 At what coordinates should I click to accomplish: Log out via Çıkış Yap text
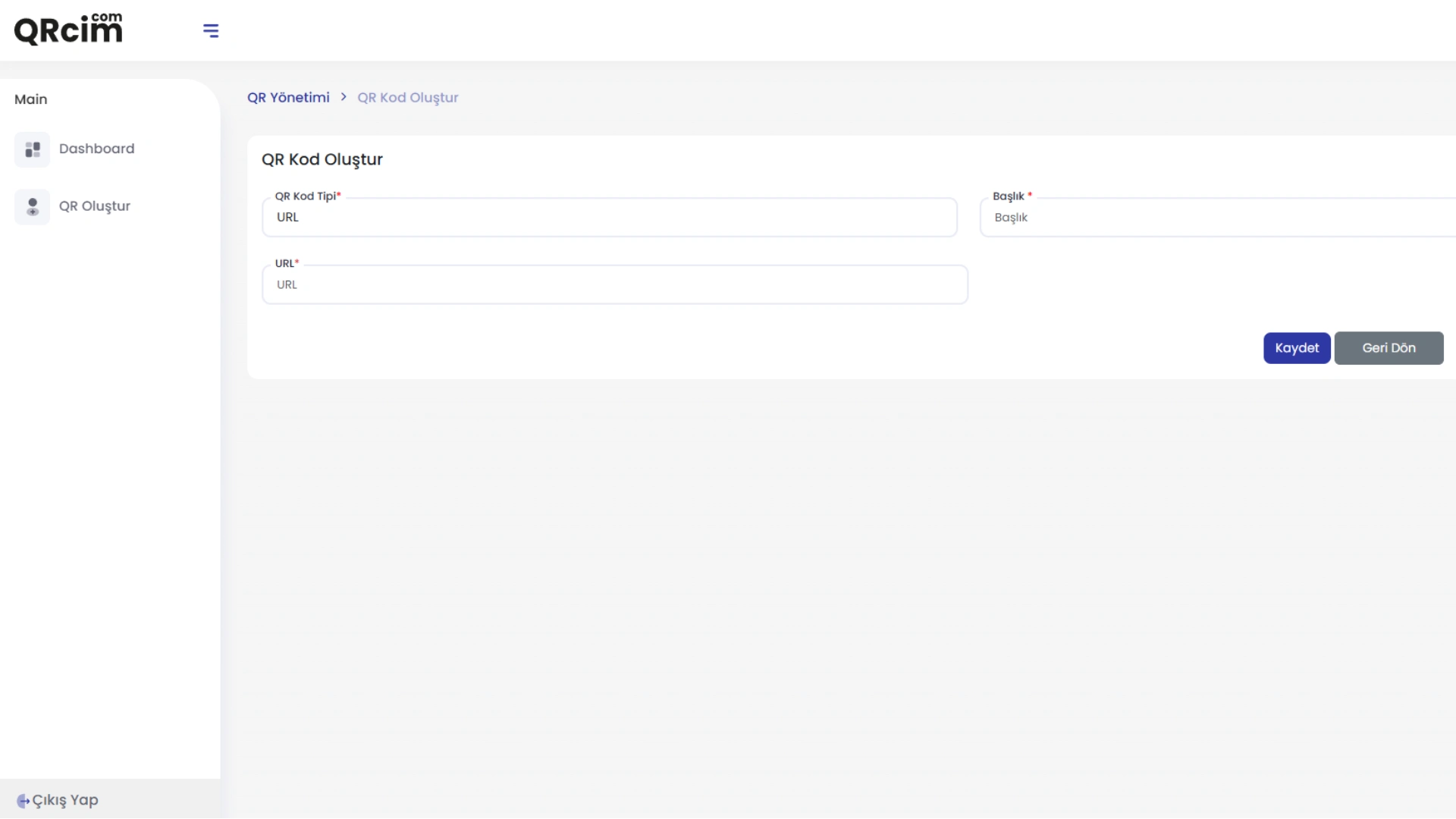pos(65,800)
